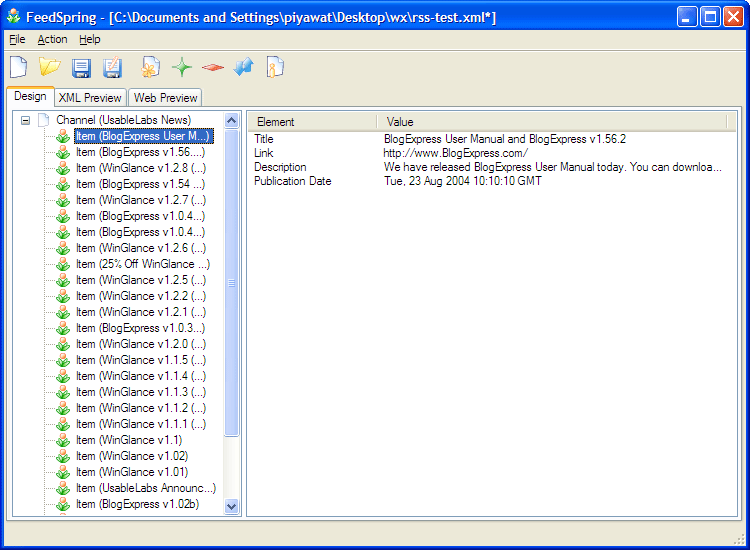Click icon beside Item (25% Off WinGlance ...)
The height and width of the screenshot is (550, 750).
(x=63, y=264)
